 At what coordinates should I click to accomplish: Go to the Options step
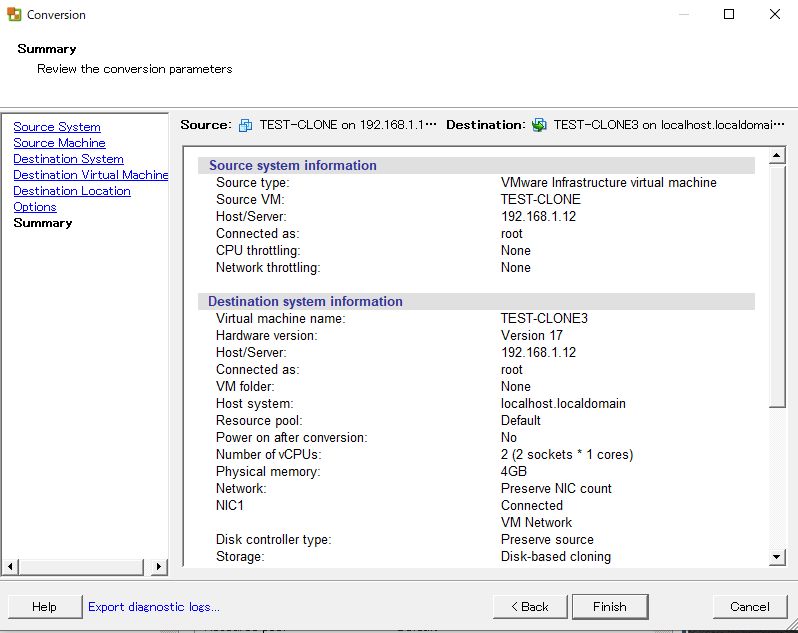(x=35, y=207)
